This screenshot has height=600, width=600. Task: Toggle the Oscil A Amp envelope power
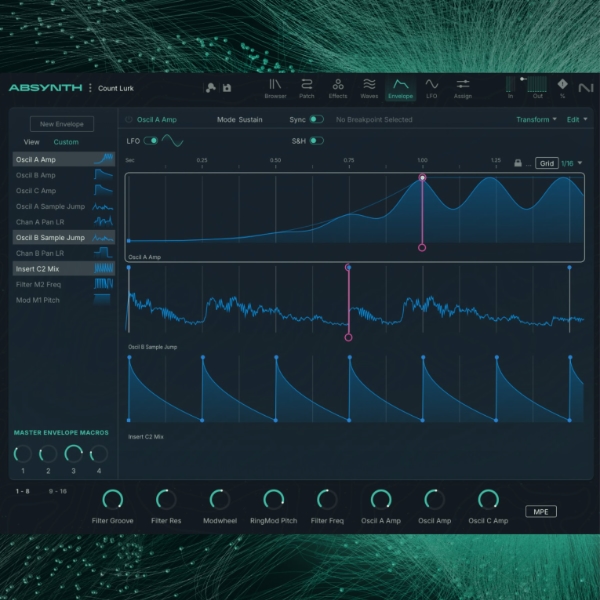(129, 119)
